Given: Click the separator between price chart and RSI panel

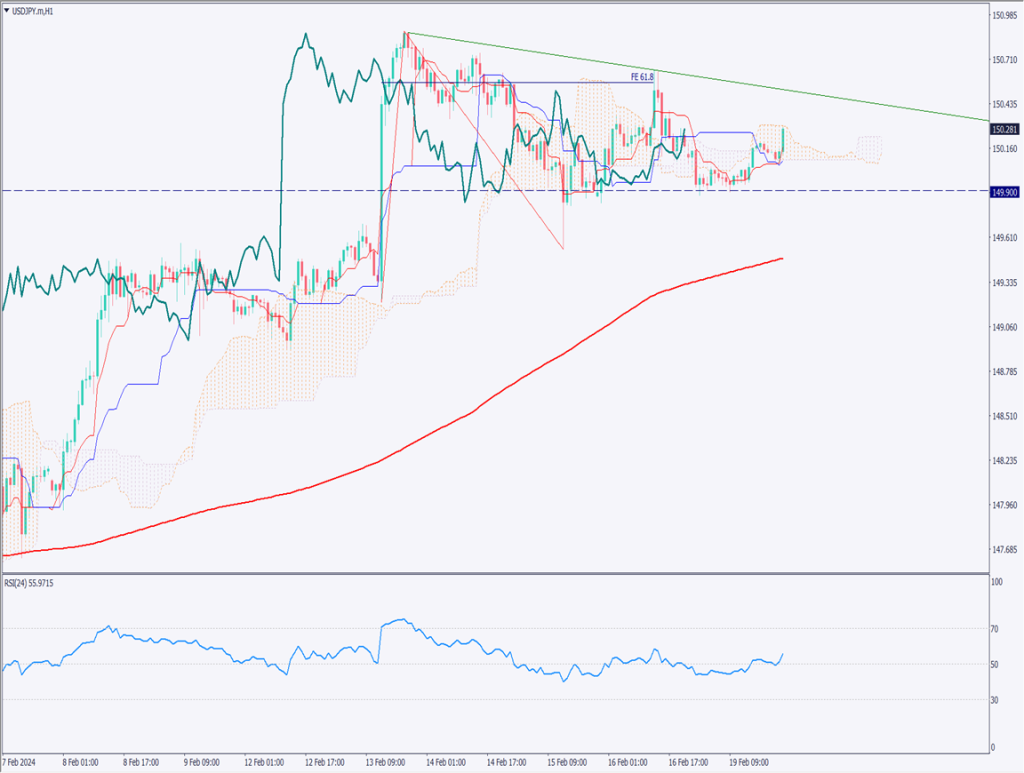Looking at the screenshot, I should [x=500, y=573].
